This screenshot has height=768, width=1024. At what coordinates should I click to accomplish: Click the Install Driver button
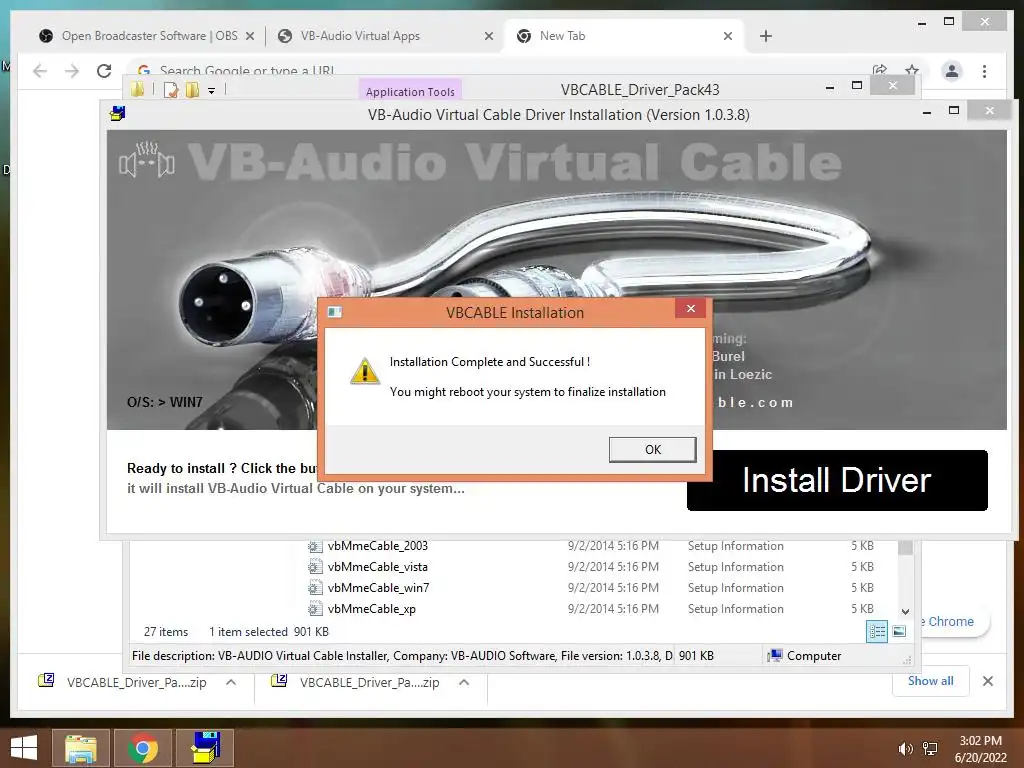(x=837, y=480)
